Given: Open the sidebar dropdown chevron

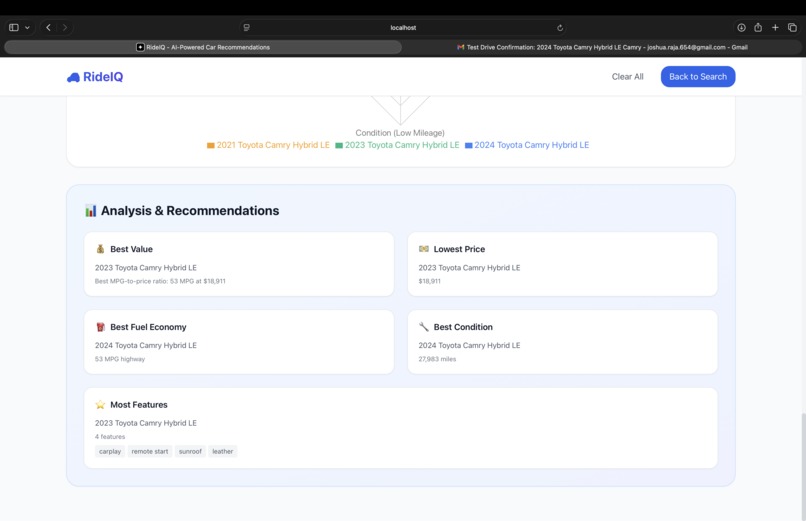Looking at the screenshot, I should [x=27, y=28].
